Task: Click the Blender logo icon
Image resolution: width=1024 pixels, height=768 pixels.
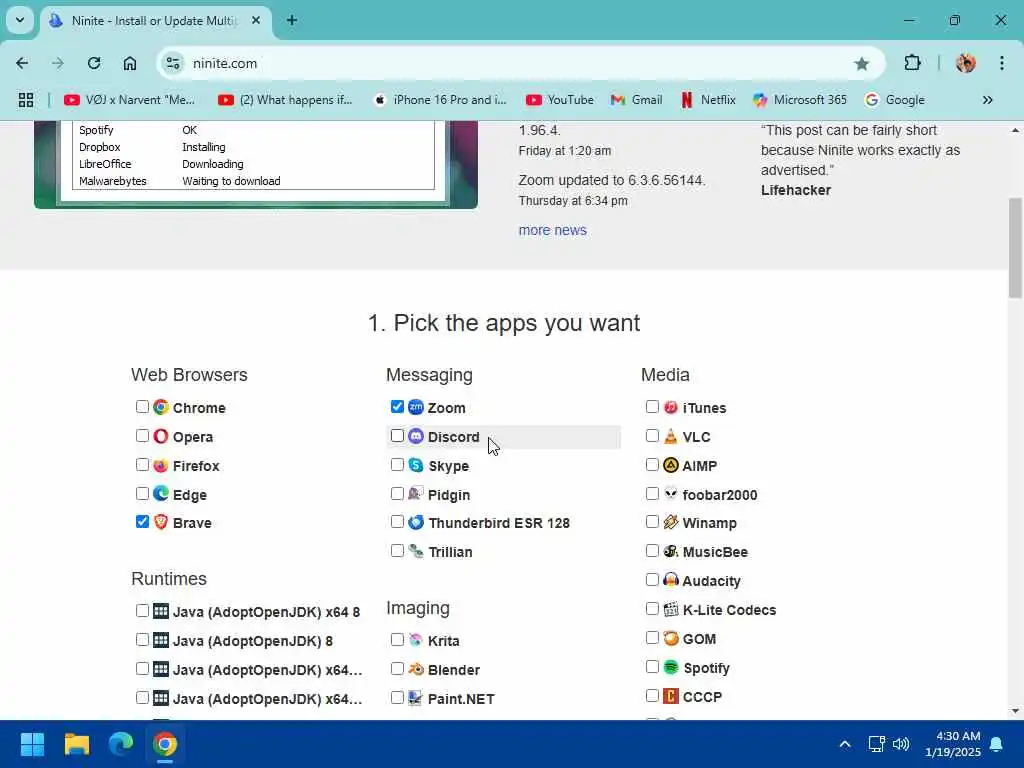Action: point(416,669)
